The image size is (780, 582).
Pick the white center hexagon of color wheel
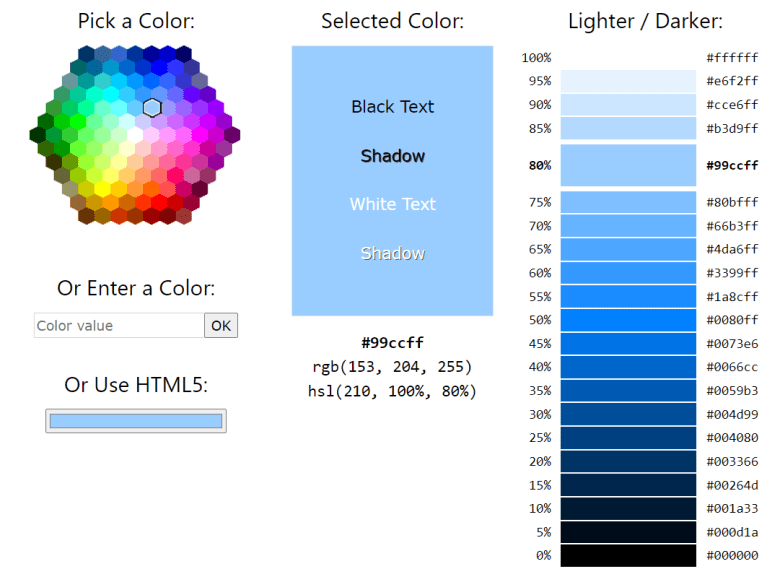point(135,134)
